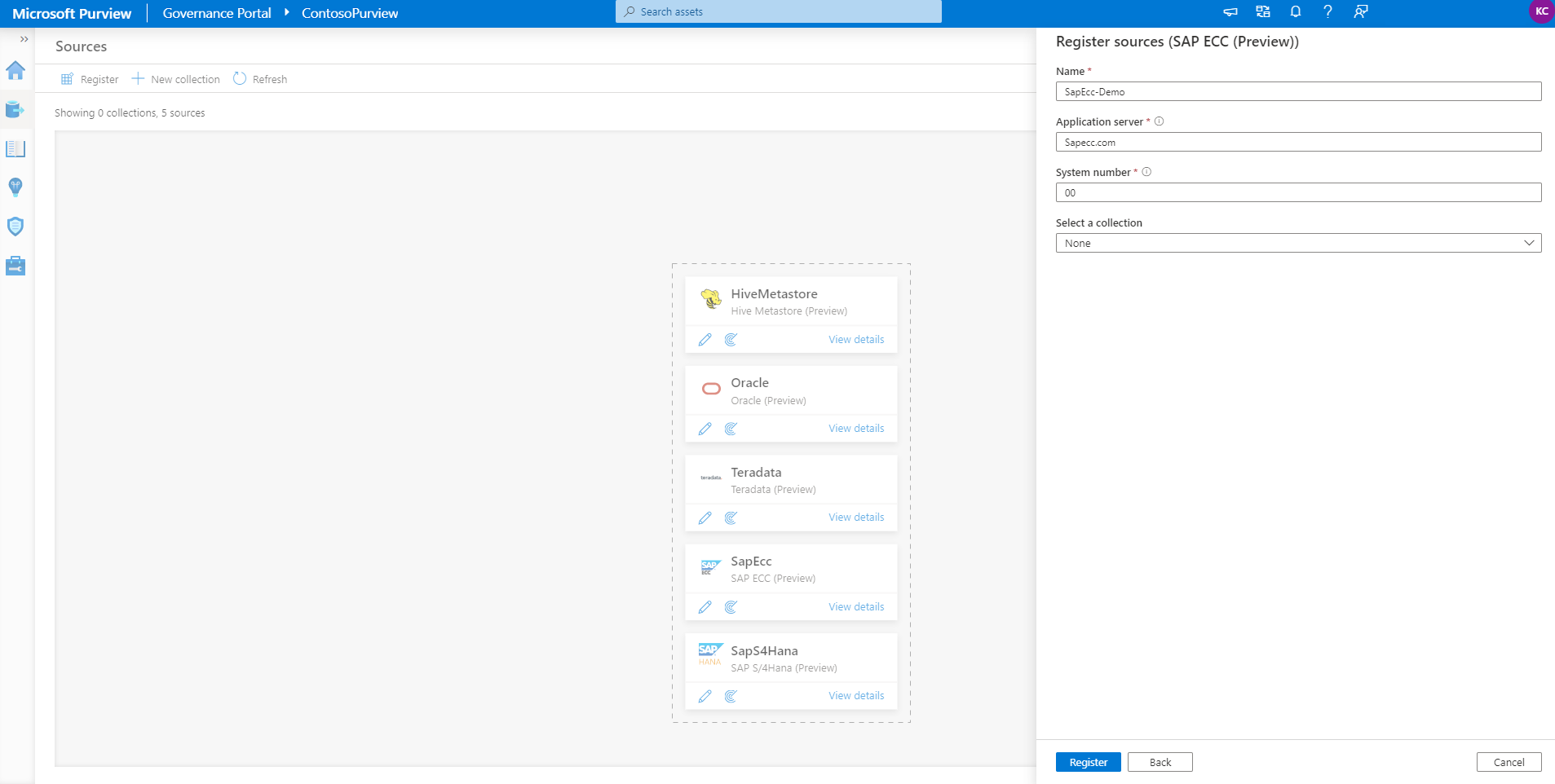
Task: Open the Data Policy shield icon
Action: coord(15,227)
